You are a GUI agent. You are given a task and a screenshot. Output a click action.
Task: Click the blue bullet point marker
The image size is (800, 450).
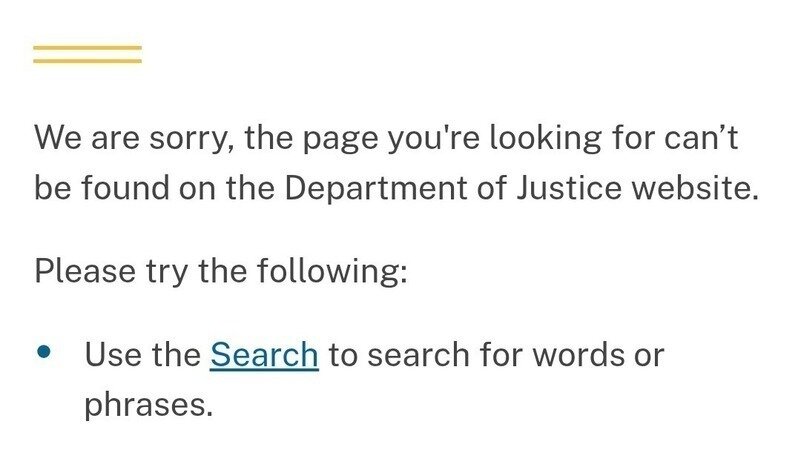coord(45,353)
